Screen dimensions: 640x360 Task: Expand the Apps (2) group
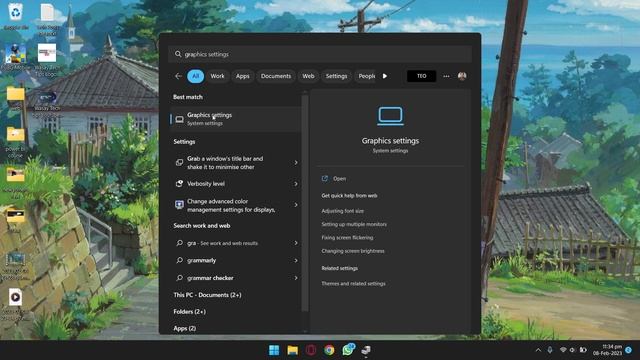pos(184,328)
